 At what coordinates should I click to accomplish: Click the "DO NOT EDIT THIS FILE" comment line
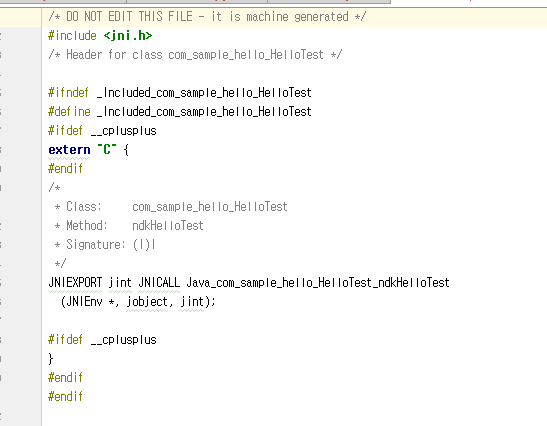[x=207, y=17]
